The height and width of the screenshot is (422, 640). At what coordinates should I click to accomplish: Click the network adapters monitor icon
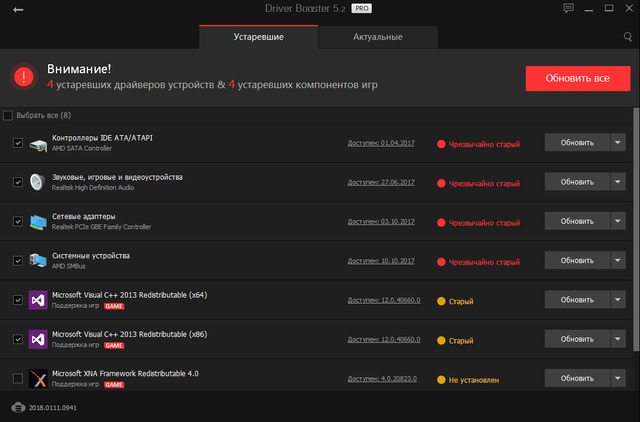[x=38, y=222]
